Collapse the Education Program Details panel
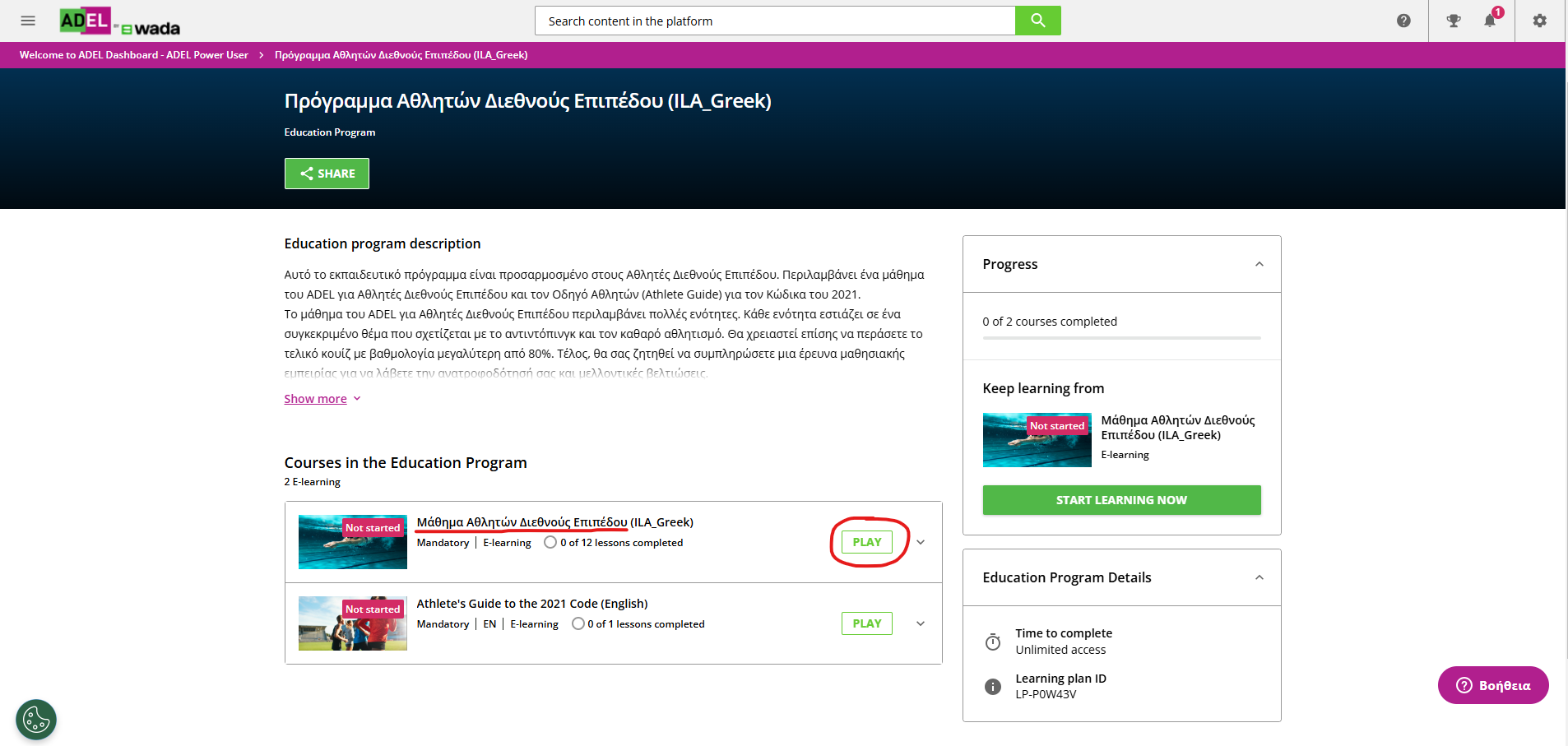1568x746 pixels. 1259,577
